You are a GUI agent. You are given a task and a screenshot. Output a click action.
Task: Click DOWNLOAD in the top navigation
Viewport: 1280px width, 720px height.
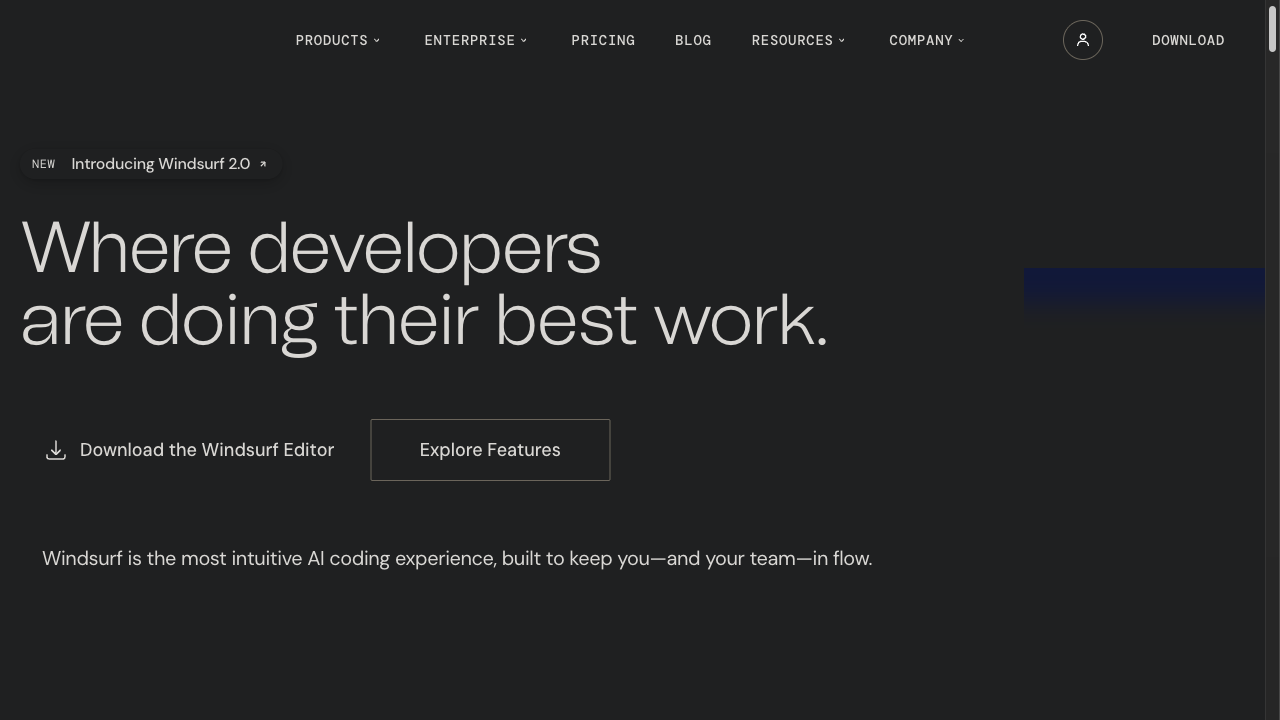(x=1188, y=41)
